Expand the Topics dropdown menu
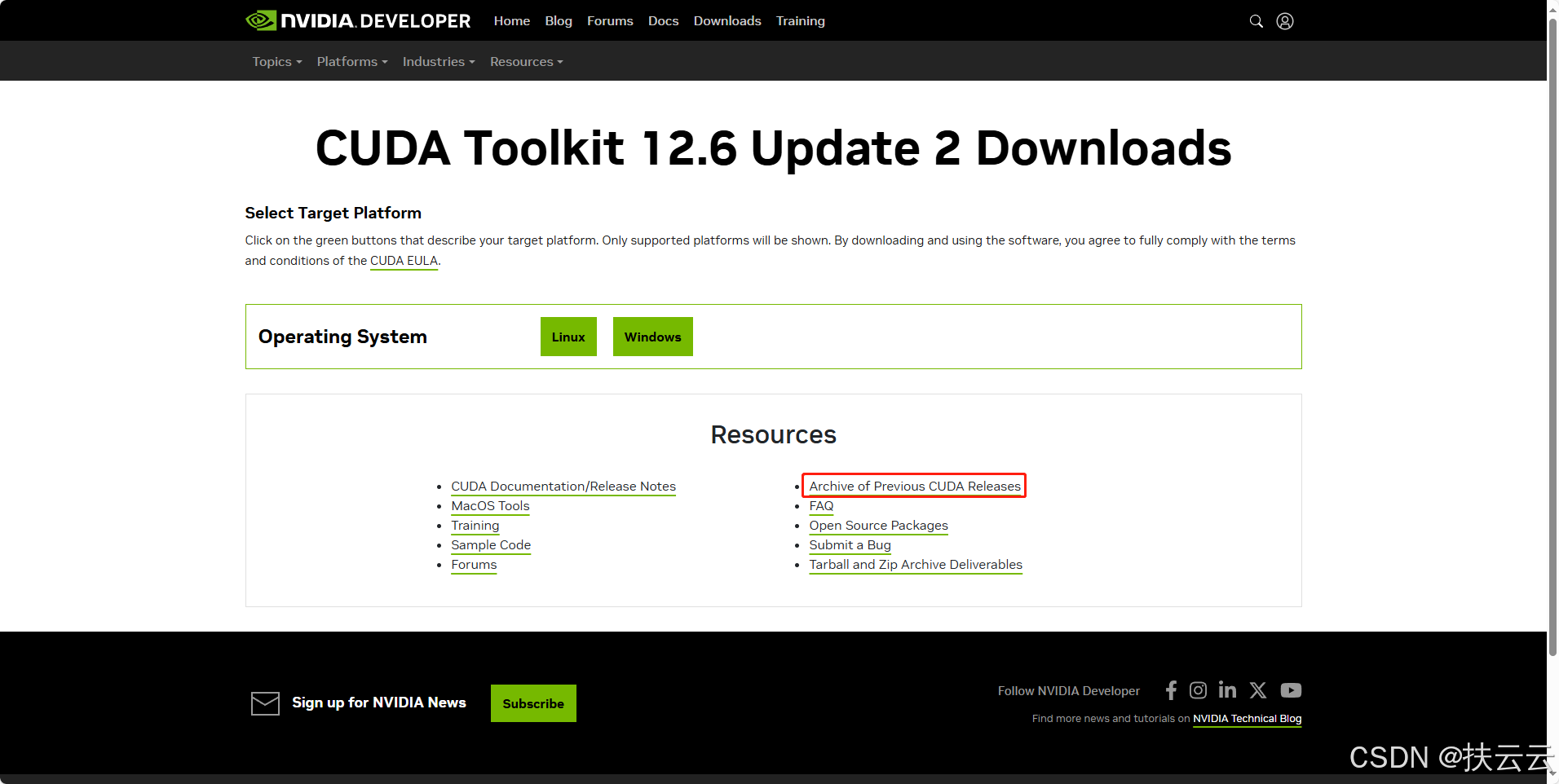This screenshot has height=784, width=1559. click(277, 62)
